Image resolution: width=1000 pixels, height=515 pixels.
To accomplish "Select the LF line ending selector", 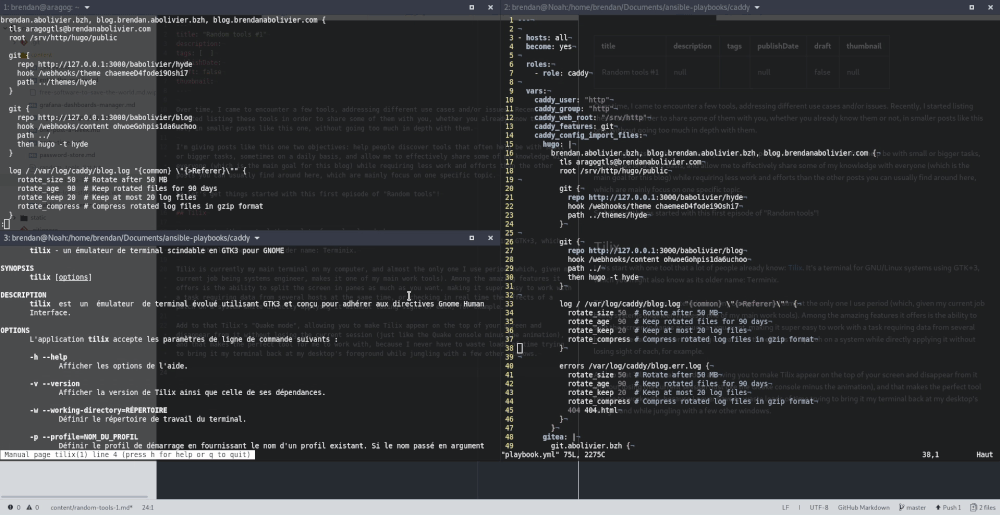I will tap(785, 507).
